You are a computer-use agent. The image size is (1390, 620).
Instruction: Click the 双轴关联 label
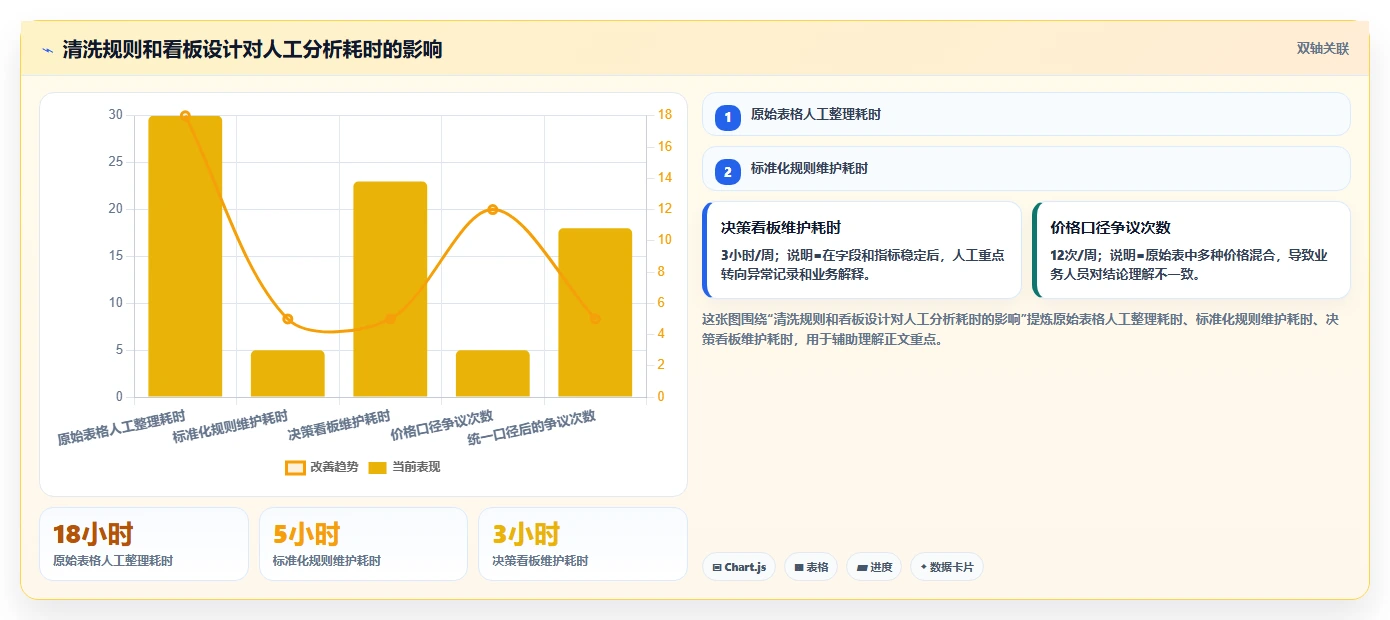coord(1323,49)
